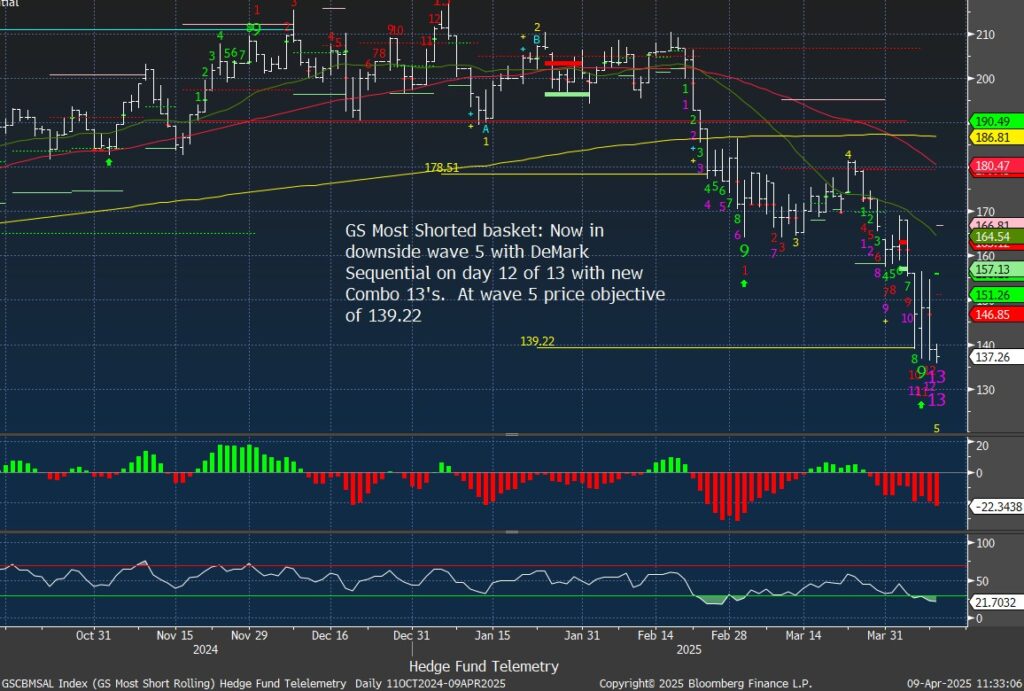Click the oscillator value label 21.7032
The height and width of the screenshot is (691, 1024).
pyautogui.click(x=995, y=602)
